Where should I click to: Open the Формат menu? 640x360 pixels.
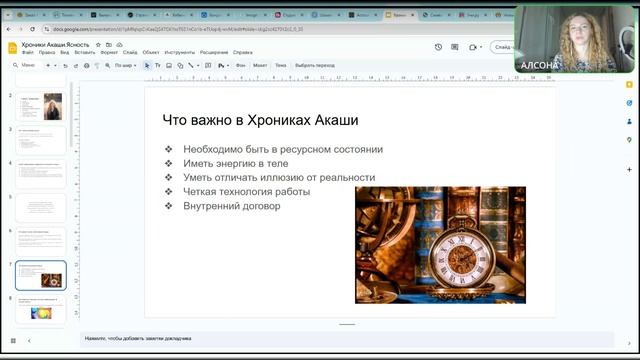coord(109,53)
